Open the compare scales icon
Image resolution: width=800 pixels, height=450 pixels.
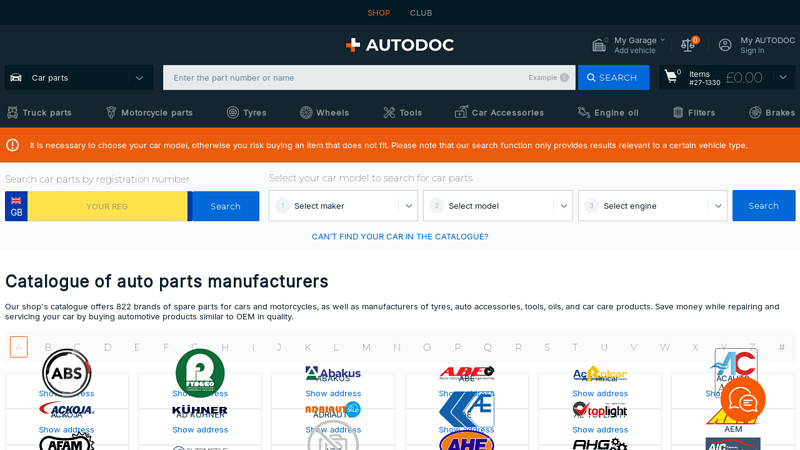687,45
